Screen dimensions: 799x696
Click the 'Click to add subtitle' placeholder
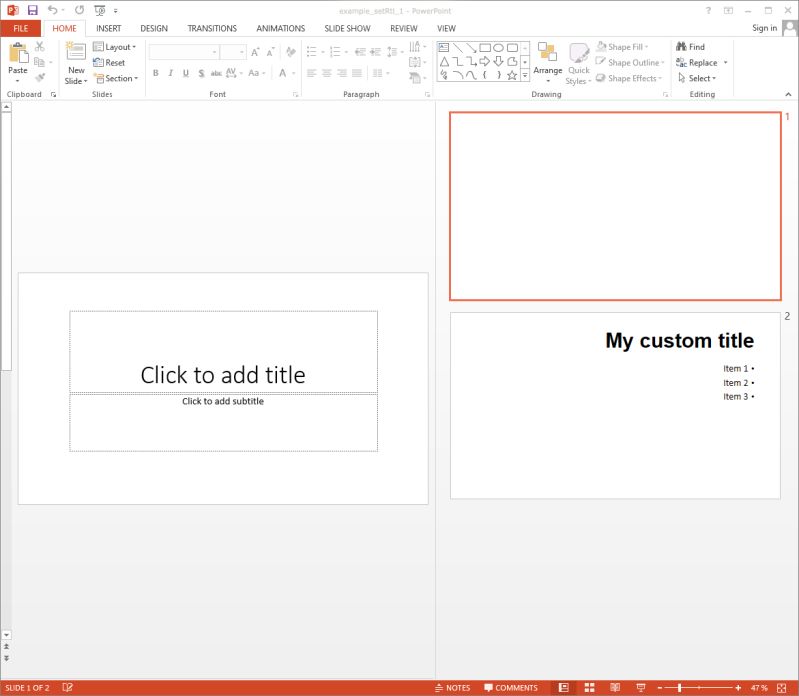click(x=223, y=422)
